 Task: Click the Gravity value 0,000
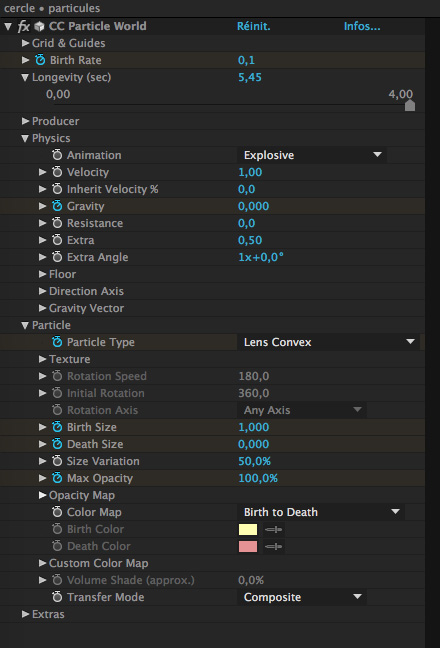(x=253, y=206)
